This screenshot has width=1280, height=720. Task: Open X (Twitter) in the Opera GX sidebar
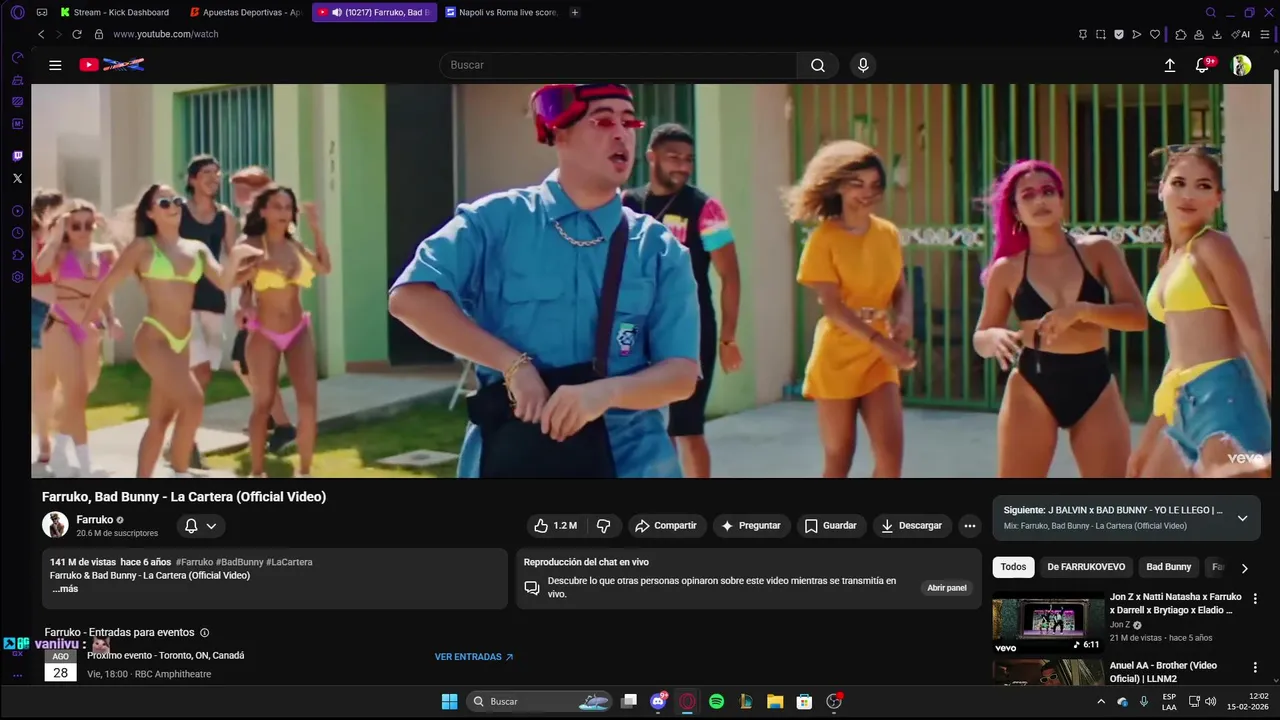pos(17,178)
